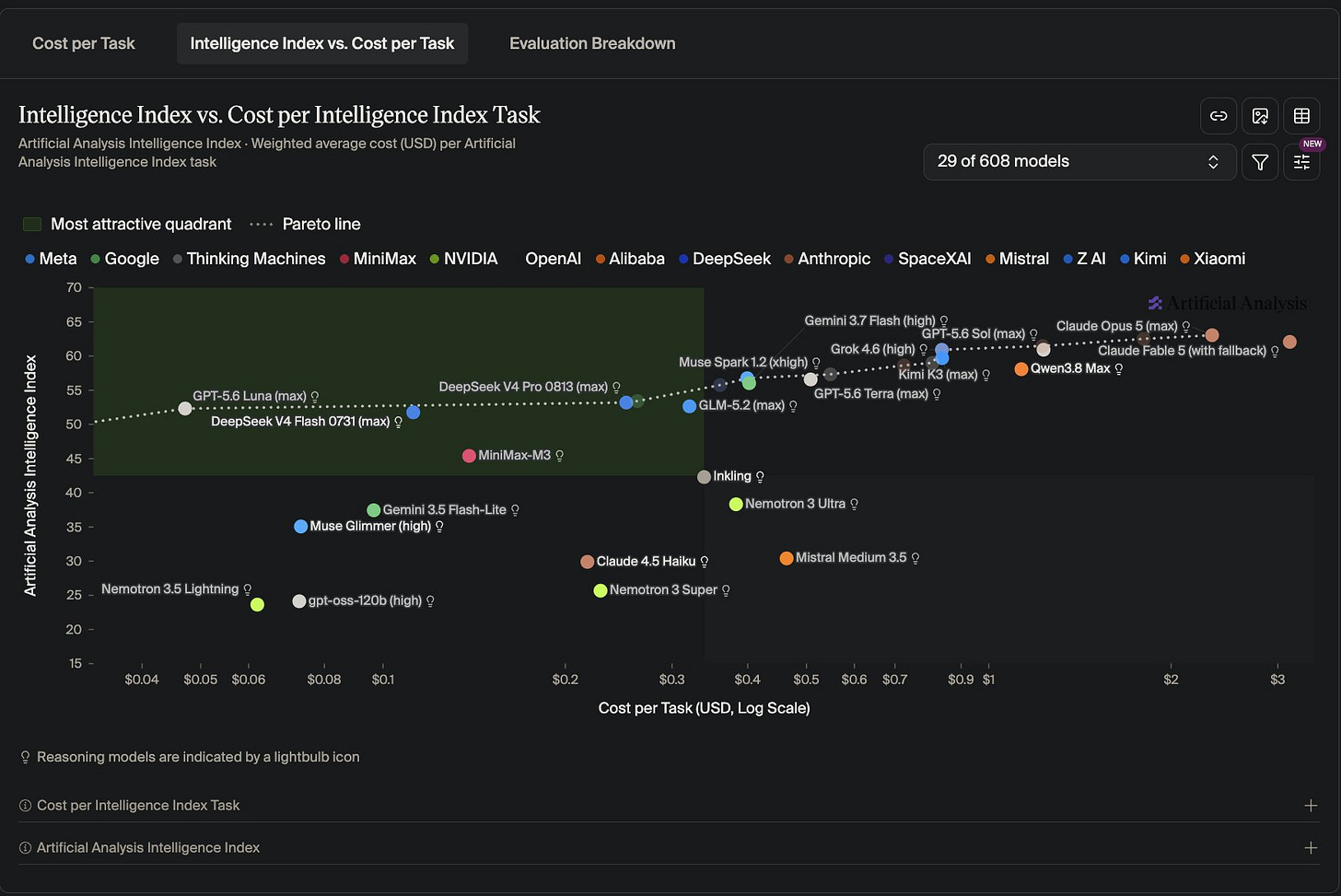Image resolution: width=1341 pixels, height=896 pixels.
Task: Toggle the Meta series in the legend
Action: [51, 259]
